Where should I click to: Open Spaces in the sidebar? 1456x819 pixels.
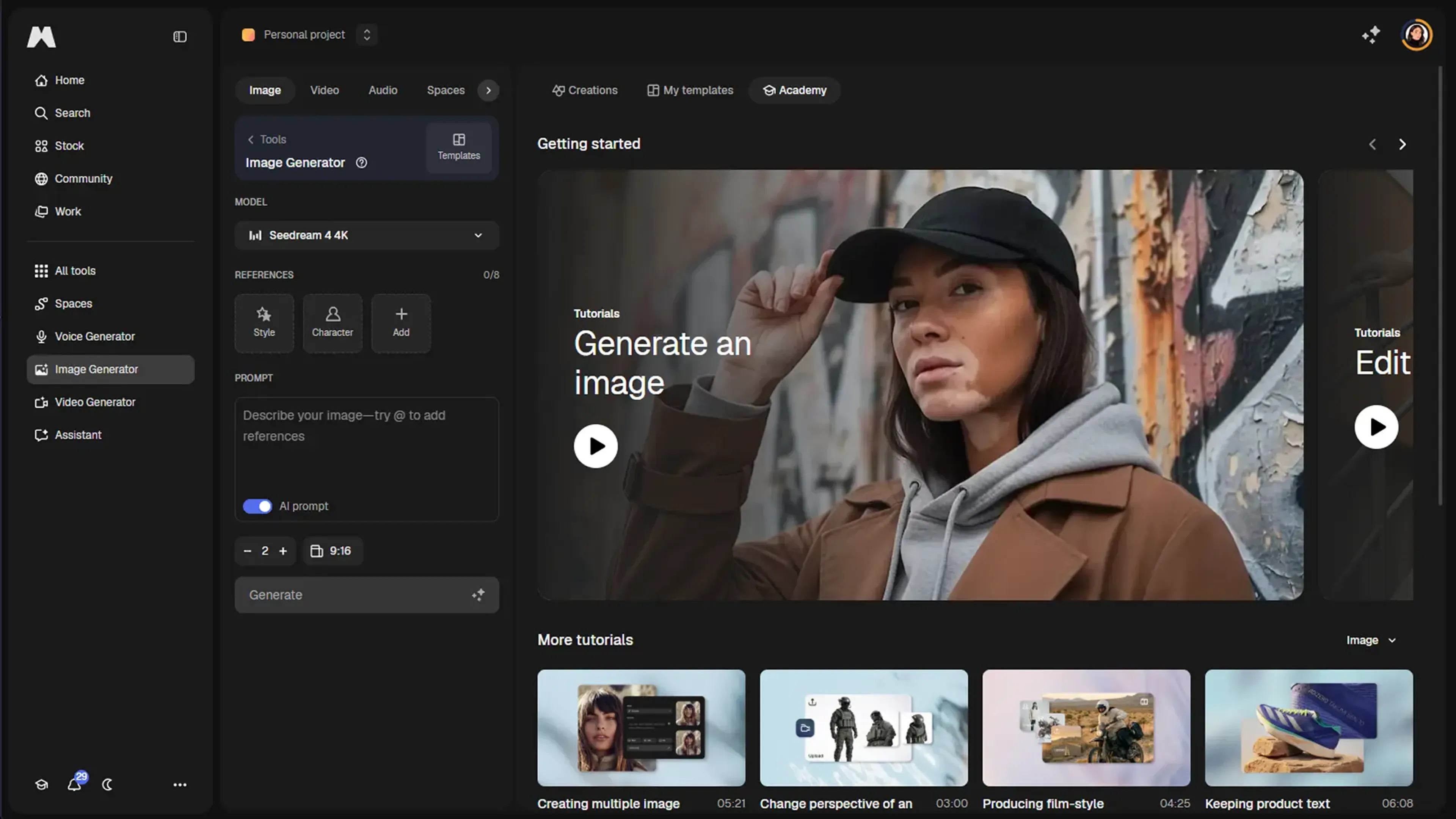(111, 303)
